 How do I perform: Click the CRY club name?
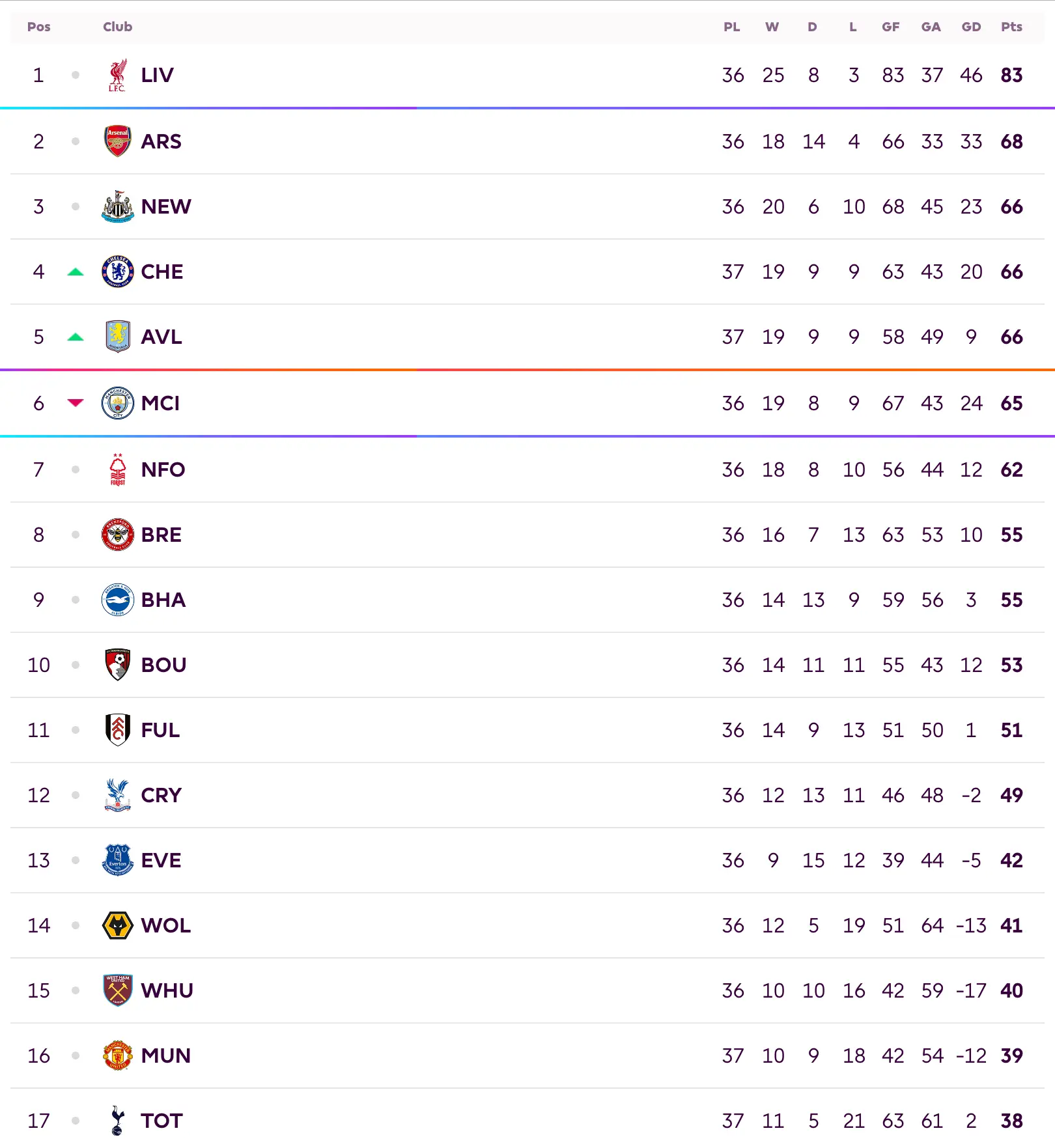pos(162,795)
